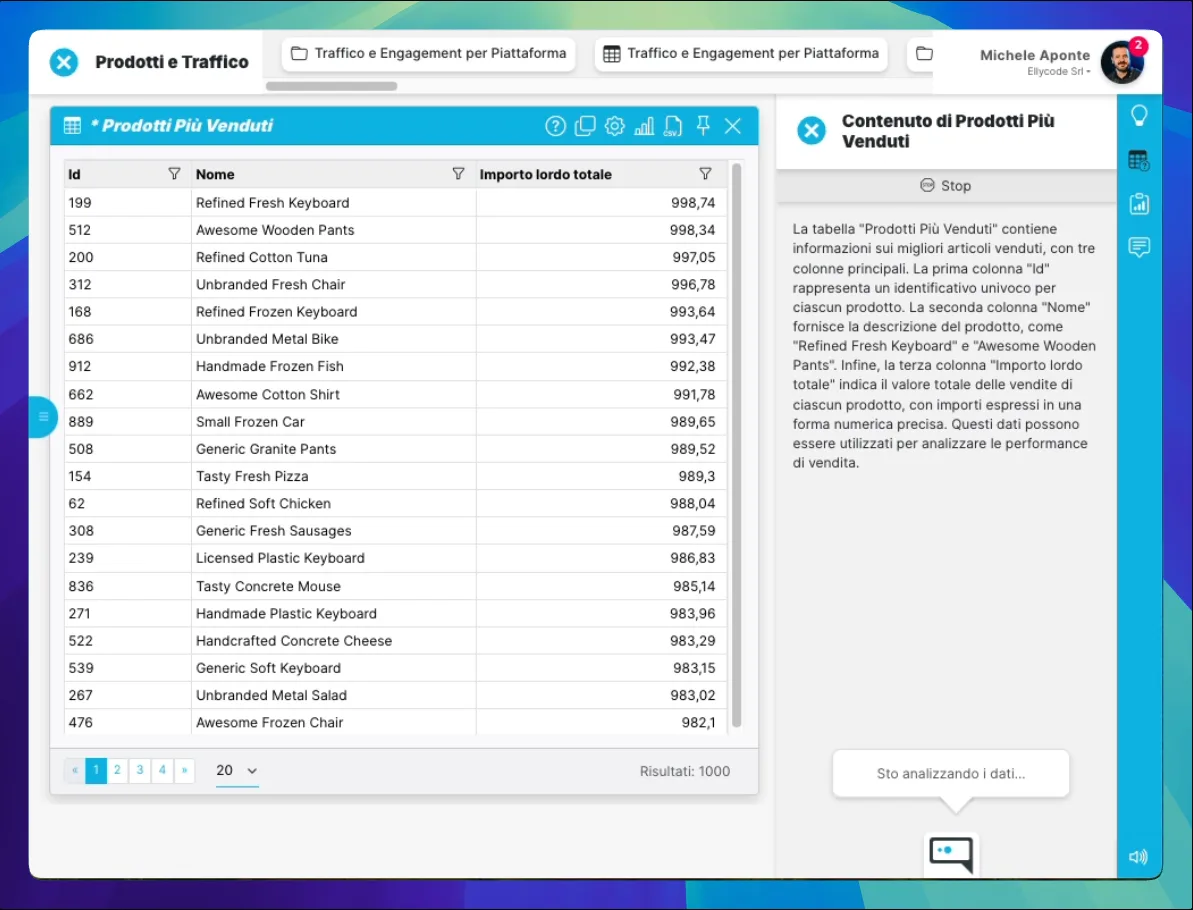Open help for Prodotti Più Venduti table
The height and width of the screenshot is (910, 1193).
555,126
